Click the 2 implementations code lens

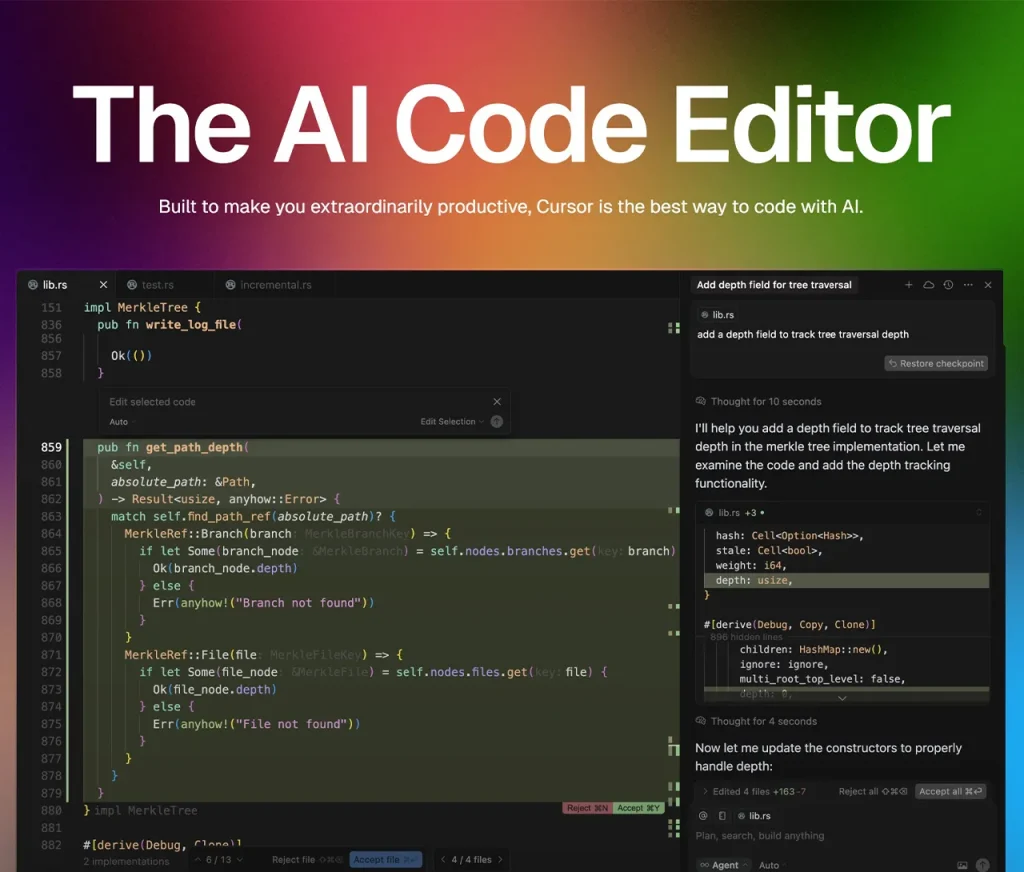pyautogui.click(x=126, y=862)
